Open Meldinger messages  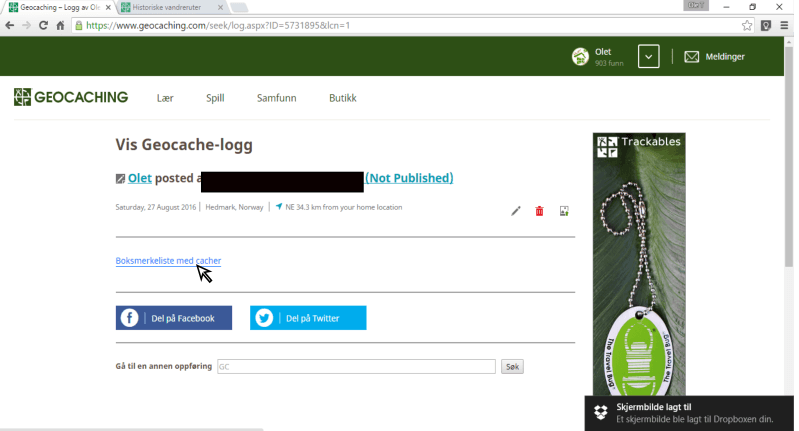pyautogui.click(x=714, y=57)
